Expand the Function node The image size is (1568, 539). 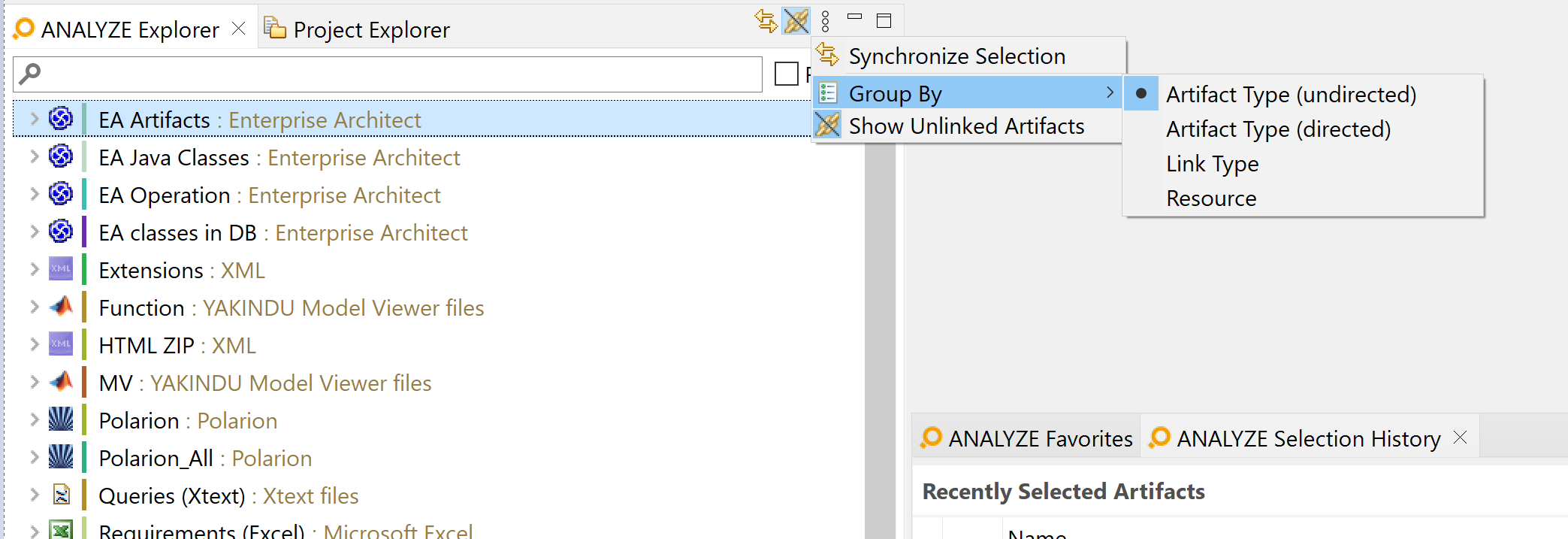[x=34, y=306]
